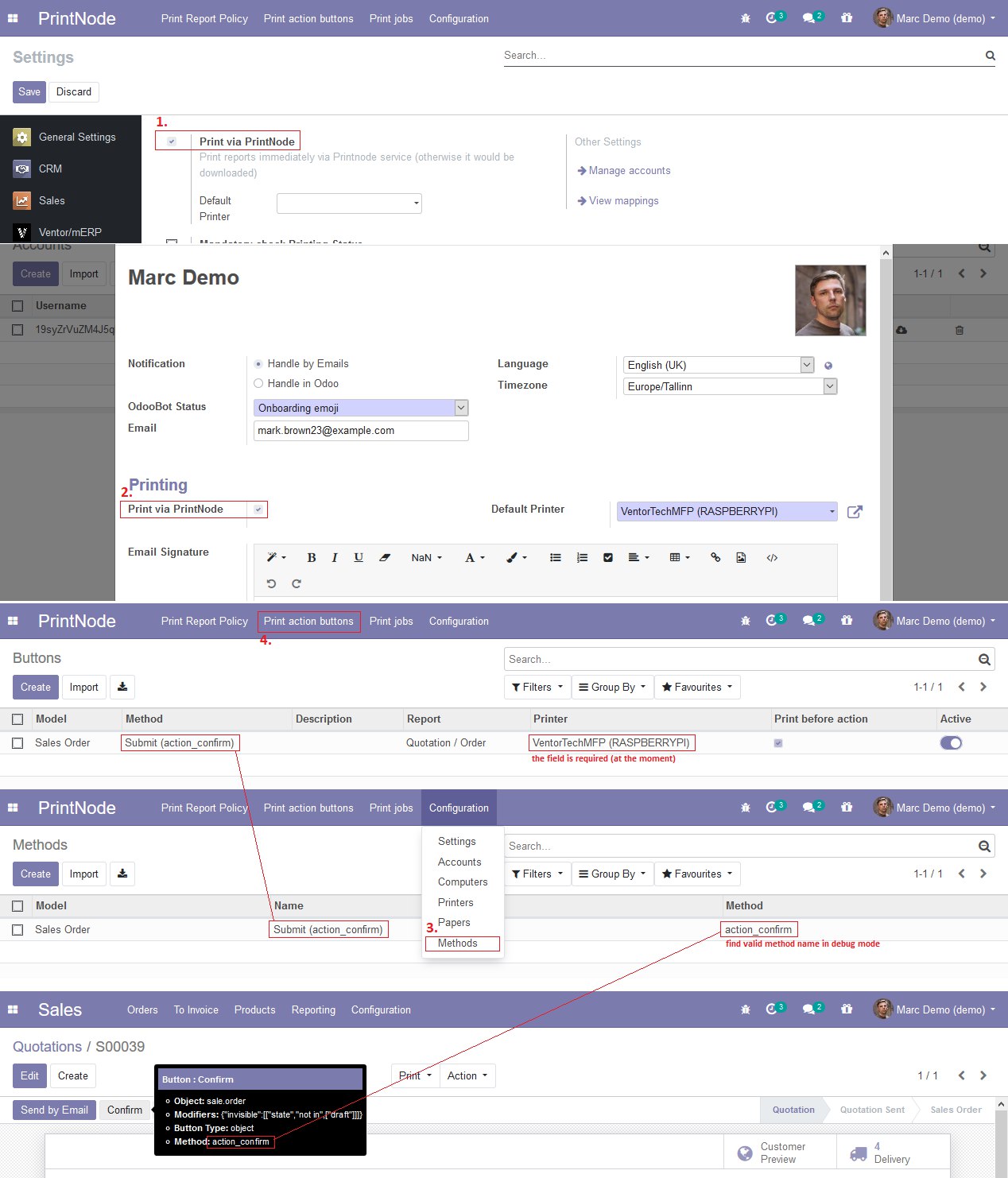Image resolution: width=1008 pixels, height=1178 pixels.
Task: Open the table insert dropdown in editor
Action: [680, 558]
